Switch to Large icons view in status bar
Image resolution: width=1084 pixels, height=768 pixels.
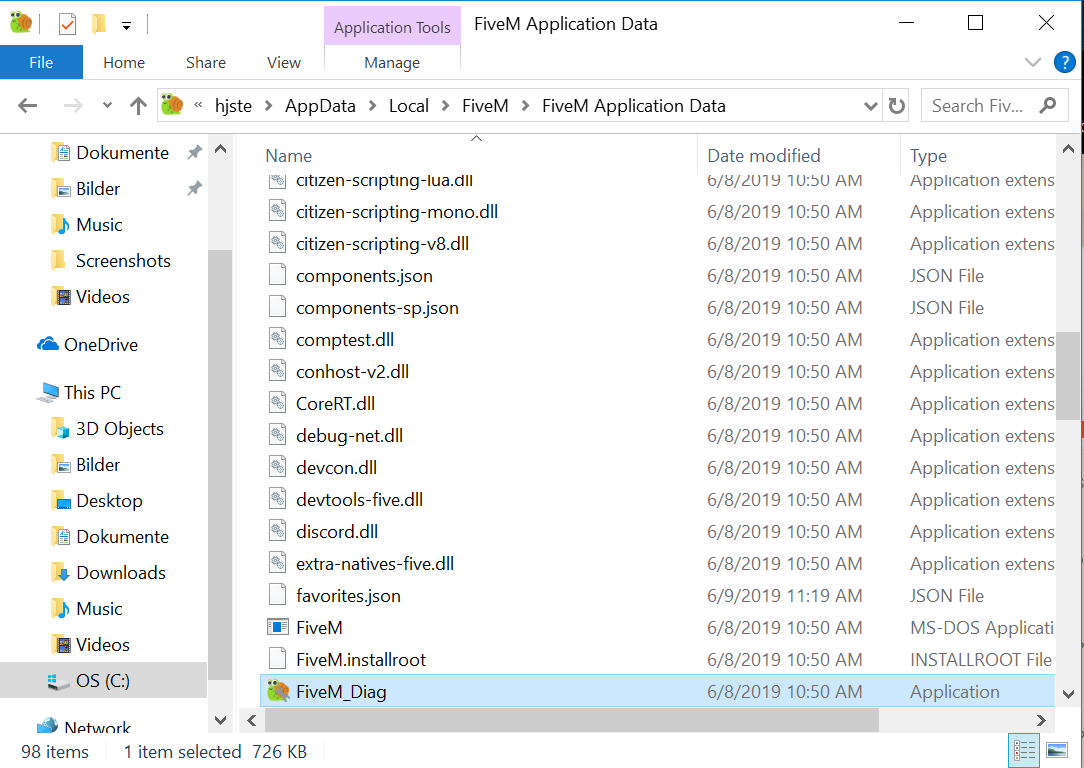click(x=1058, y=749)
